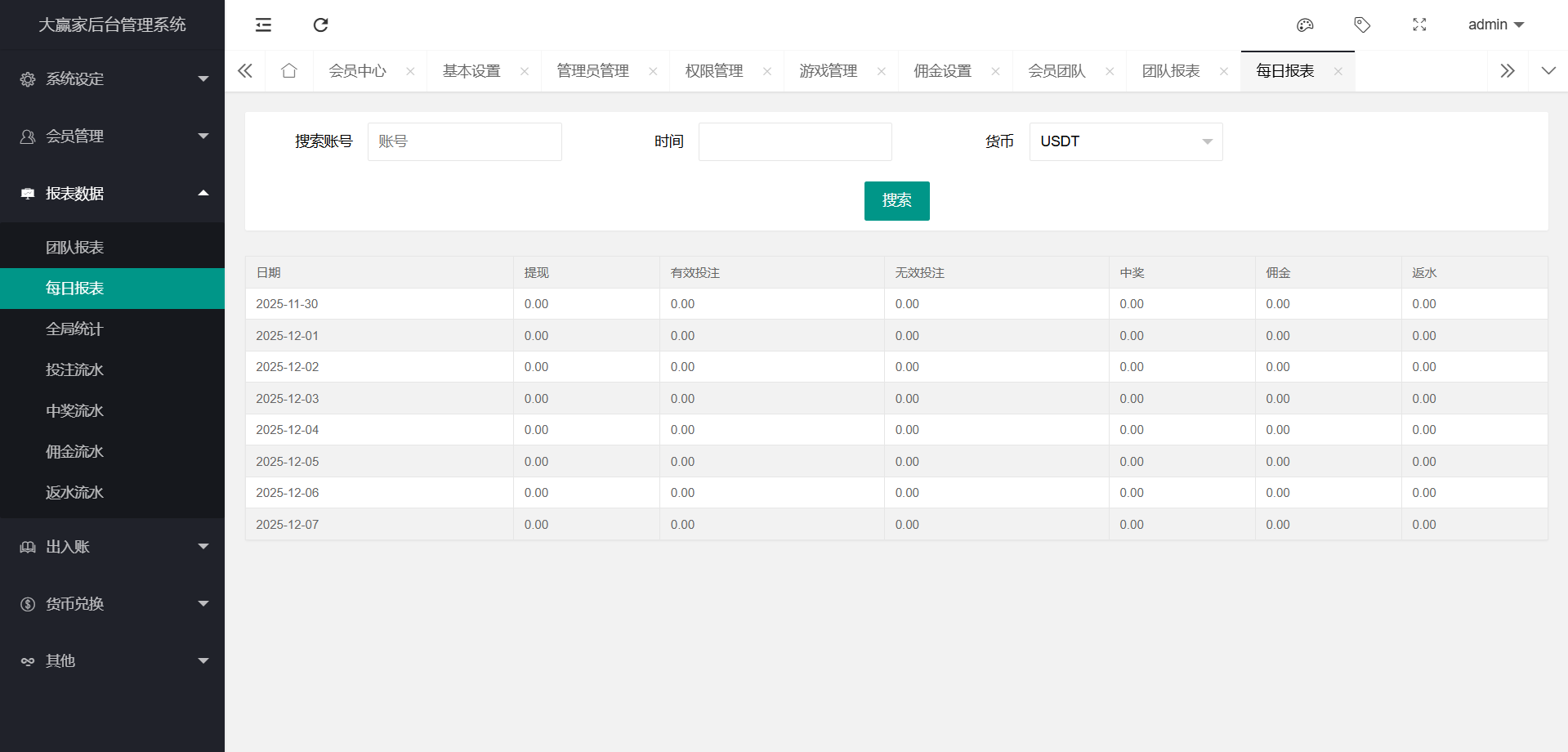Collapse the sidebar with the menu fold icon

(263, 25)
